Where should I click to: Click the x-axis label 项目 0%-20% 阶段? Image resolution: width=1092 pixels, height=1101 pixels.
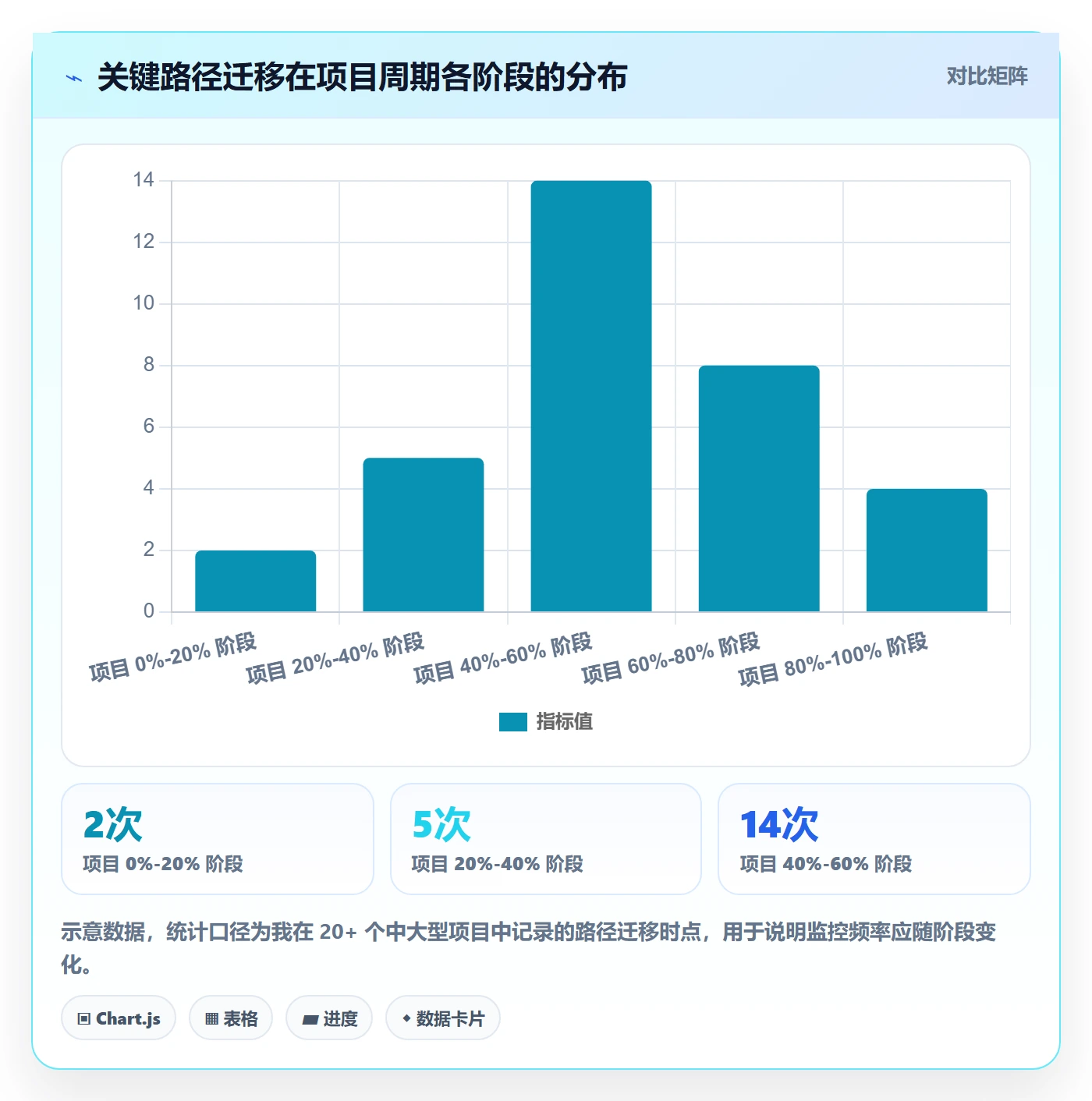172,657
